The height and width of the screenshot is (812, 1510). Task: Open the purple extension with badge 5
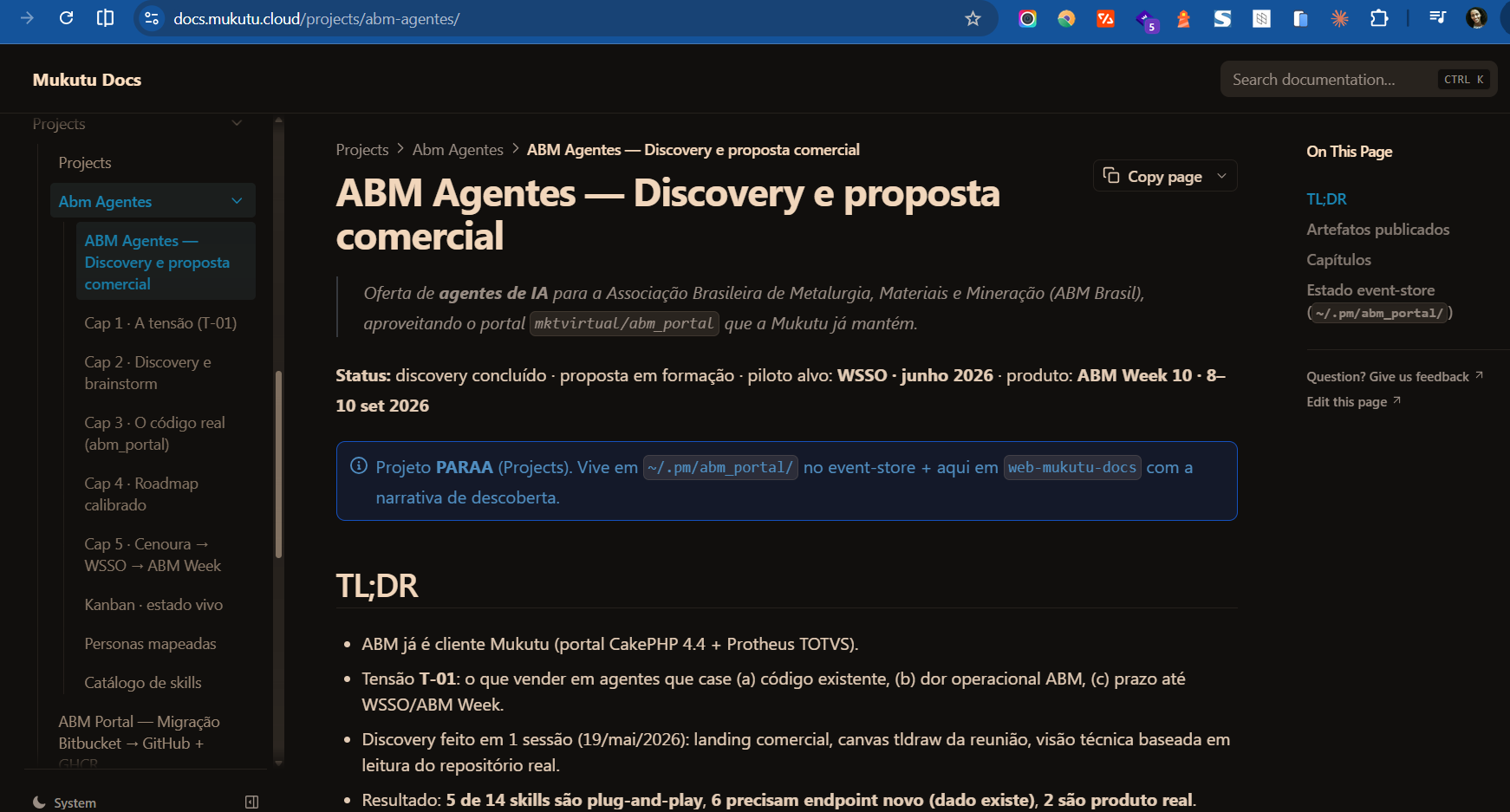click(1146, 20)
